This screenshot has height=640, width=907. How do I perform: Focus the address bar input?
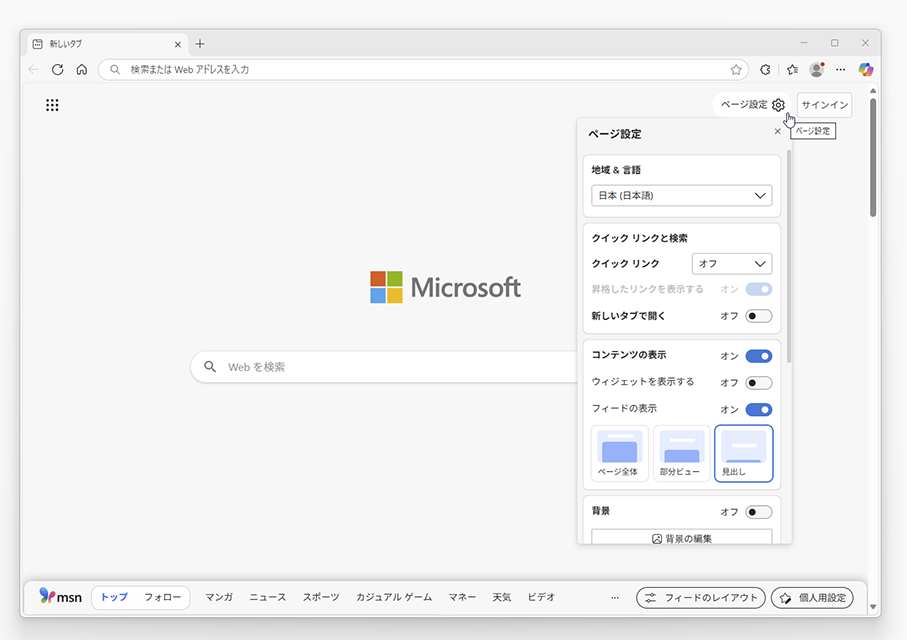tap(423, 69)
